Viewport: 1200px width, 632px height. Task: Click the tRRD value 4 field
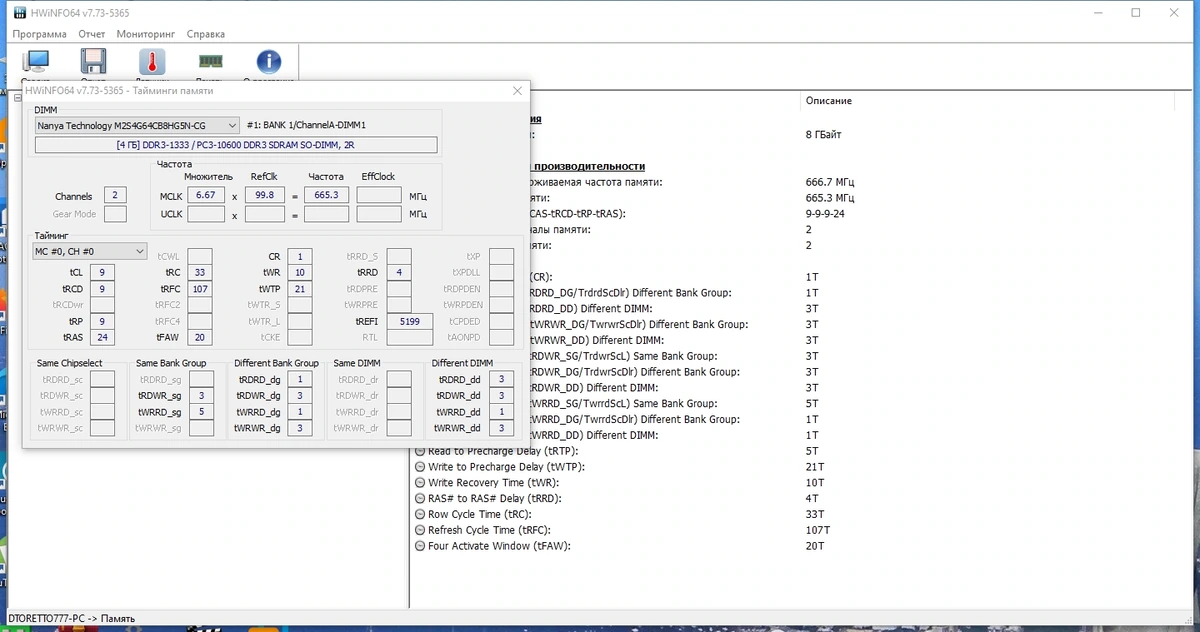pyautogui.click(x=399, y=272)
